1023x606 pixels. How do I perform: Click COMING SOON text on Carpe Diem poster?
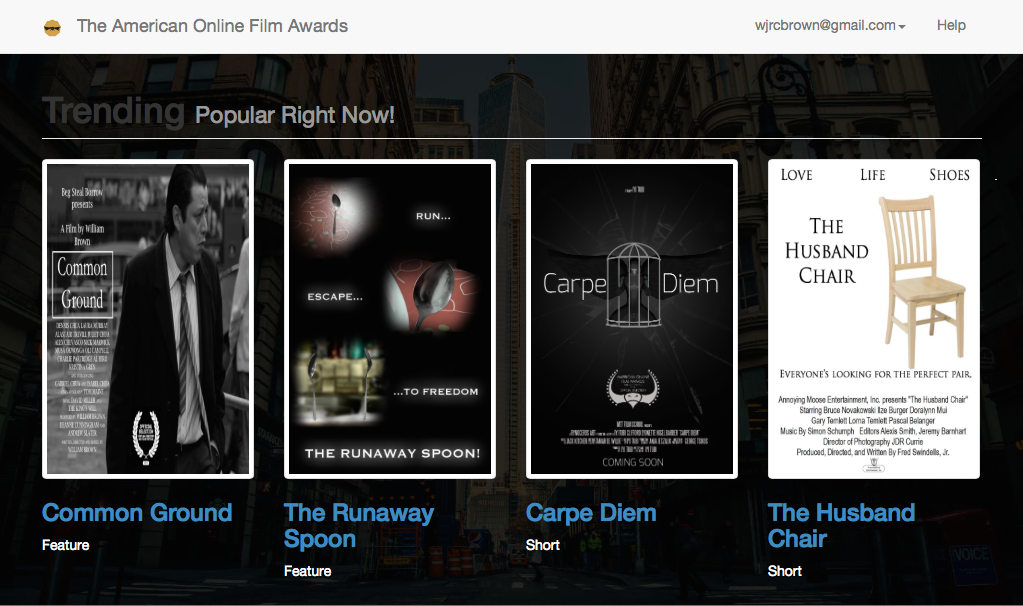(x=632, y=462)
